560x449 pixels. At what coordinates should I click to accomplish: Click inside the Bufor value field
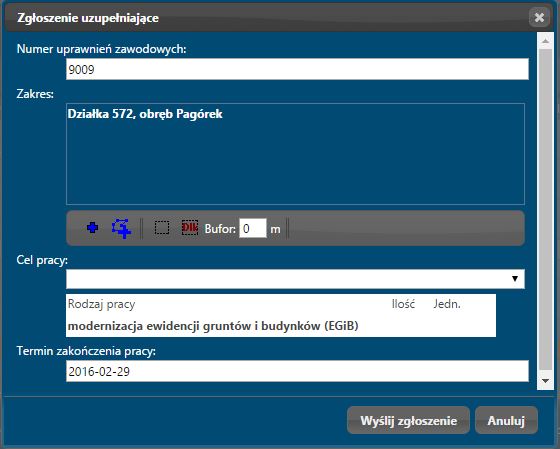click(252, 228)
